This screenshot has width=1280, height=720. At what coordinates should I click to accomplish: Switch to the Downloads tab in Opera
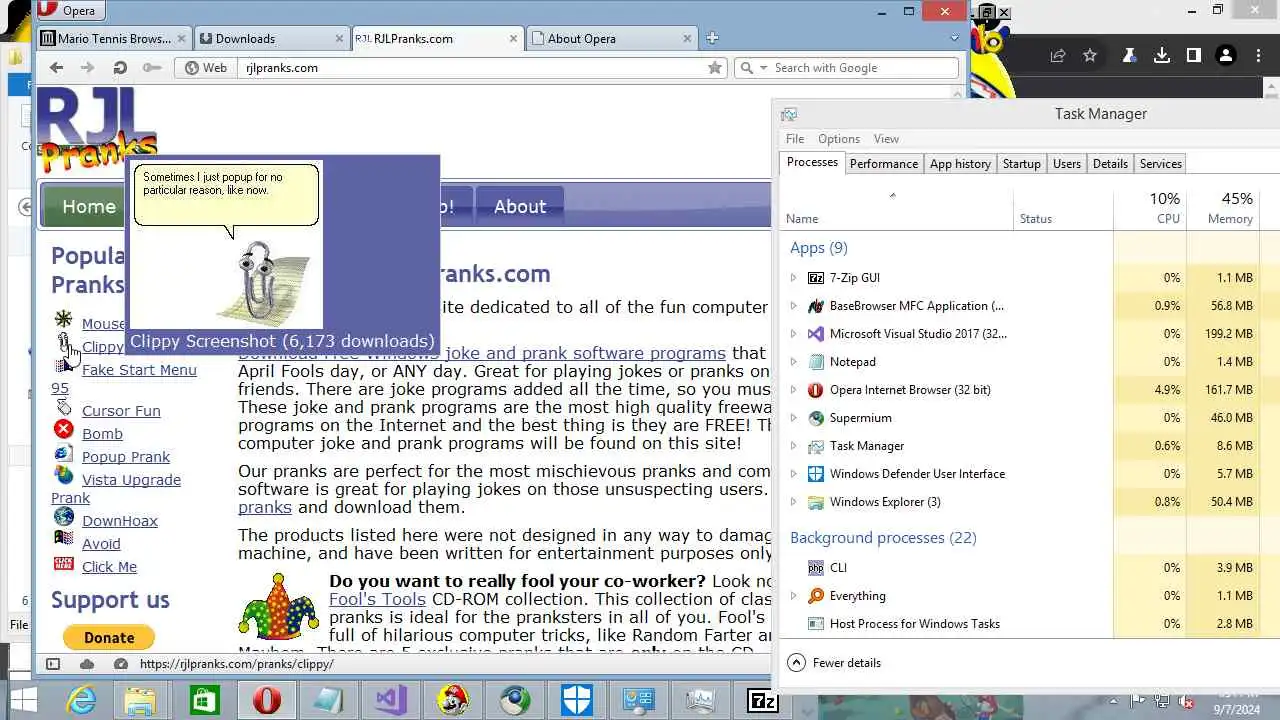coord(270,39)
